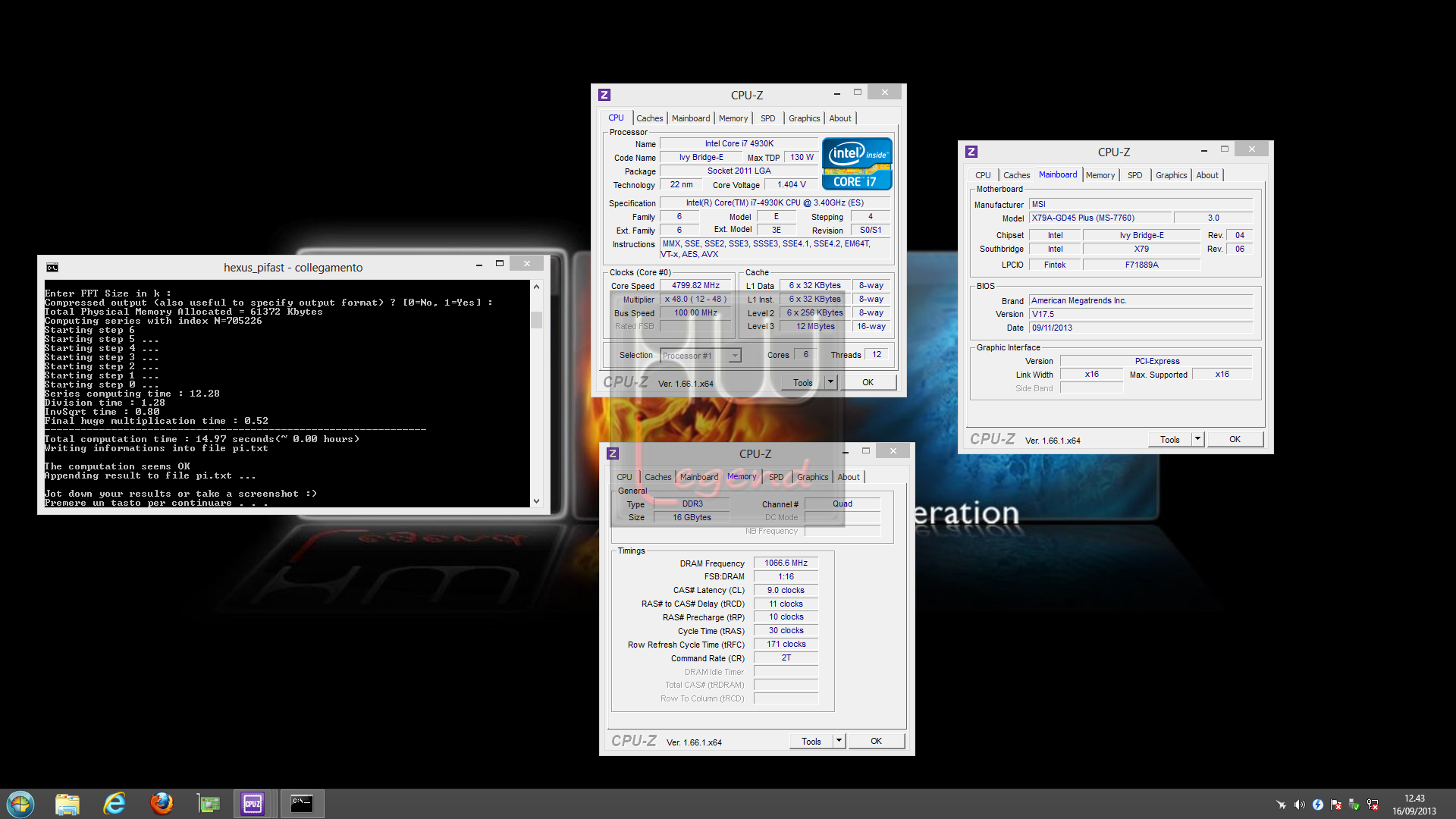
Task: Click the Multiplier value x 48.0
Action: pos(695,300)
